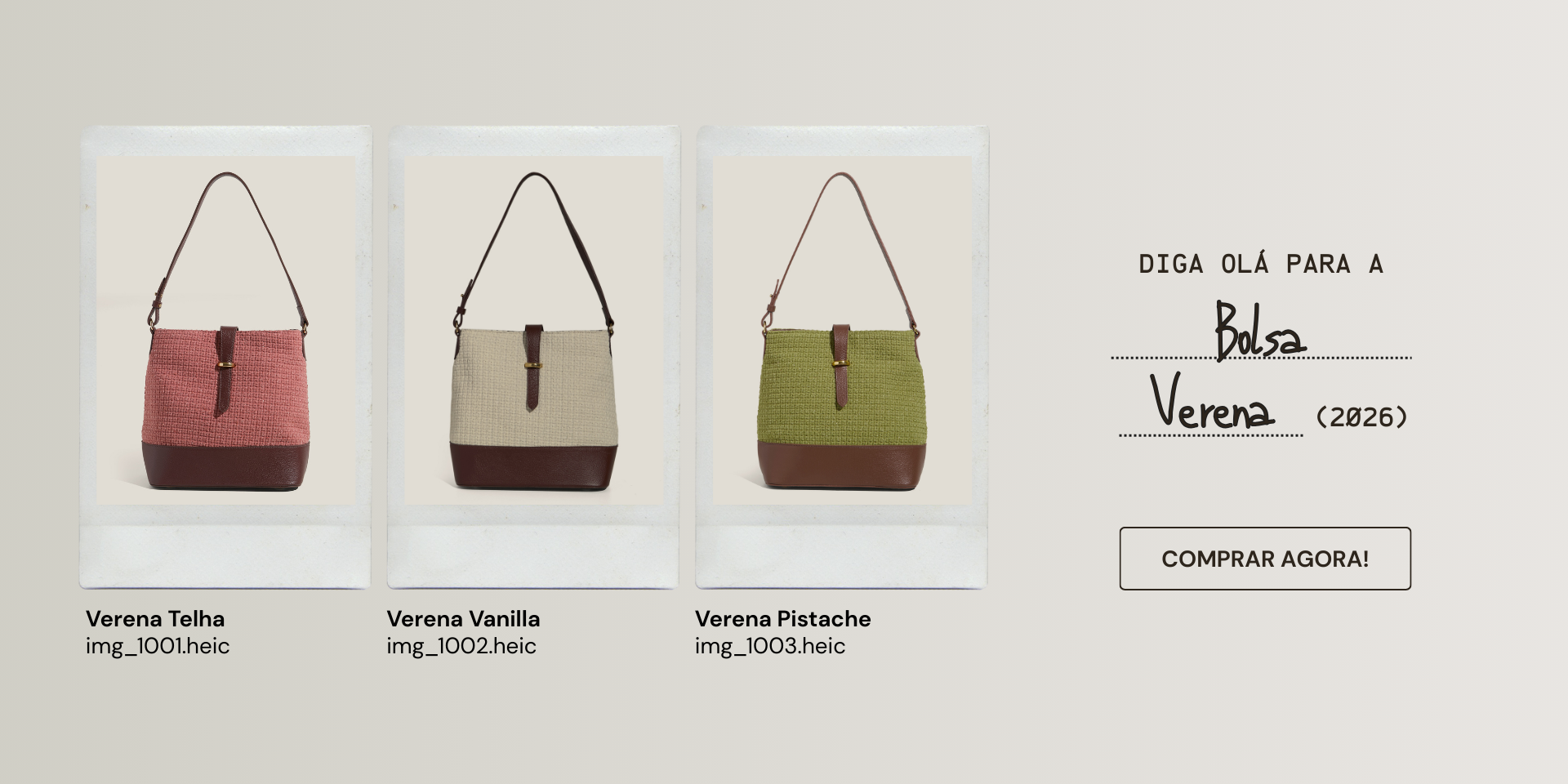The width and height of the screenshot is (1568, 784).
Task: Select the Verena Vanilla bag photo
Action: pos(534,331)
